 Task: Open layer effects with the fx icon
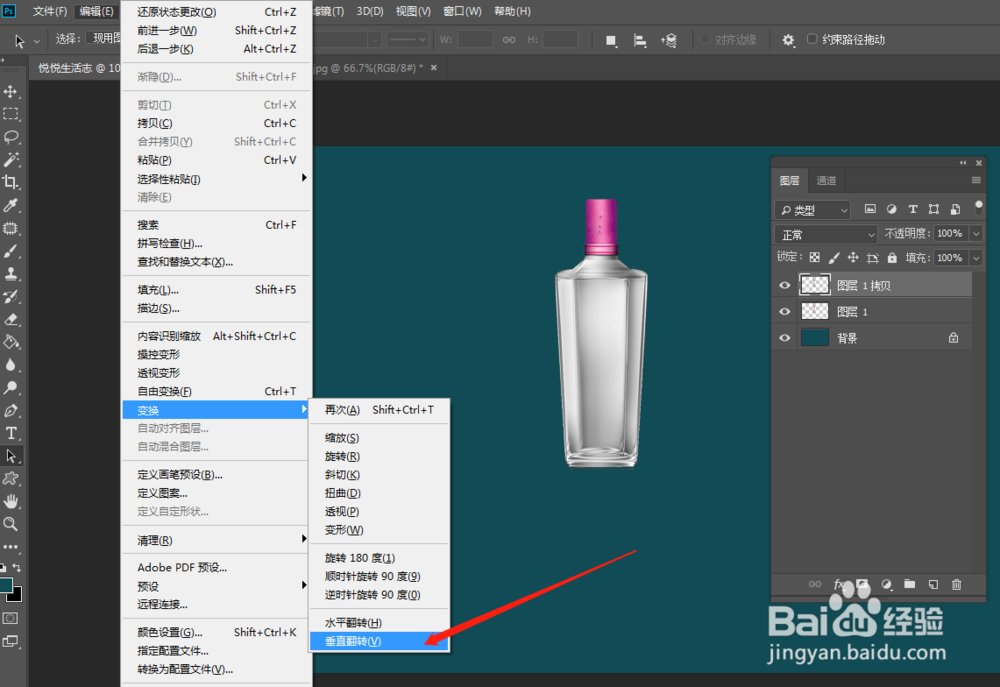point(838,584)
